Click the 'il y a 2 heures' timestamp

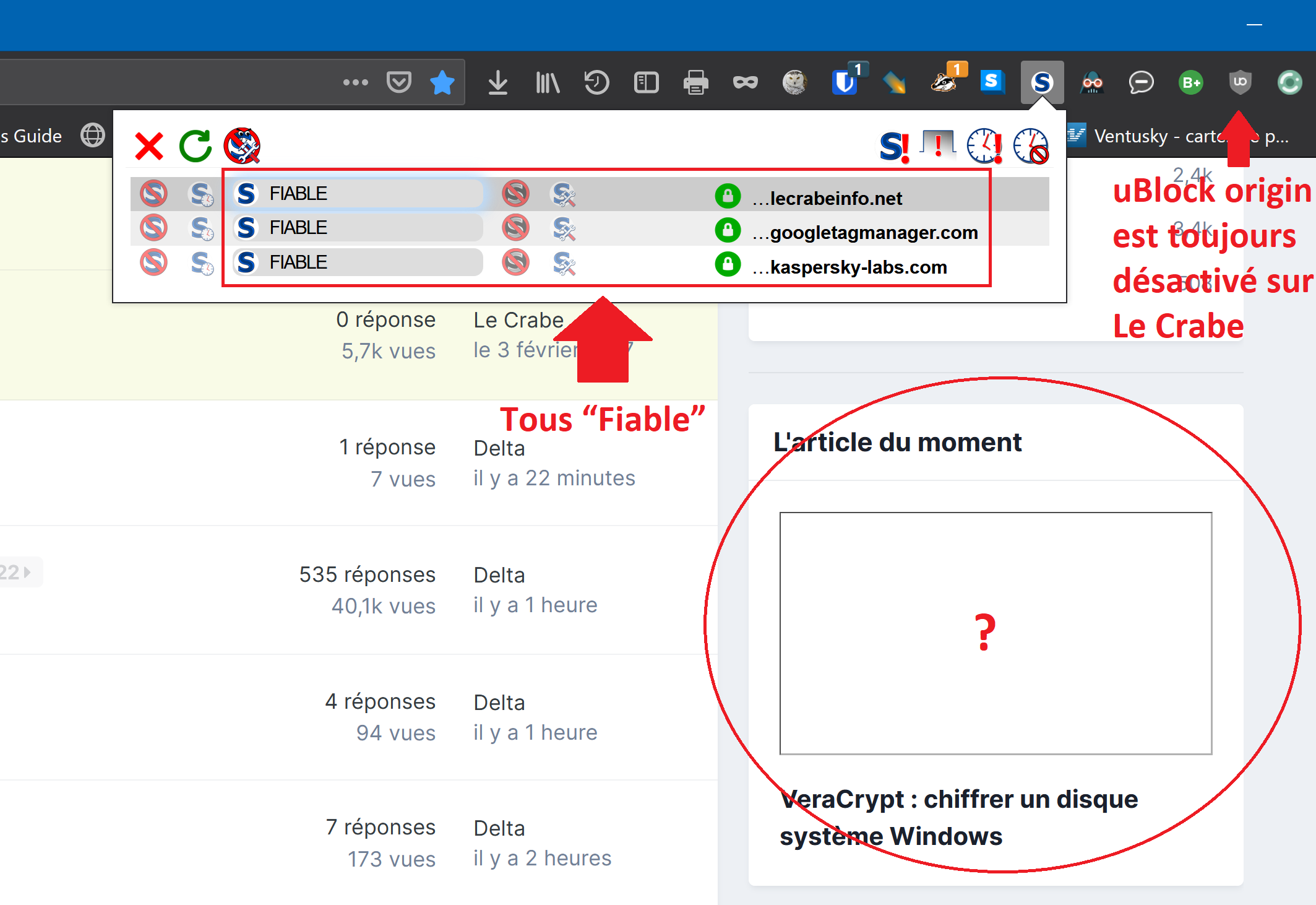542,858
